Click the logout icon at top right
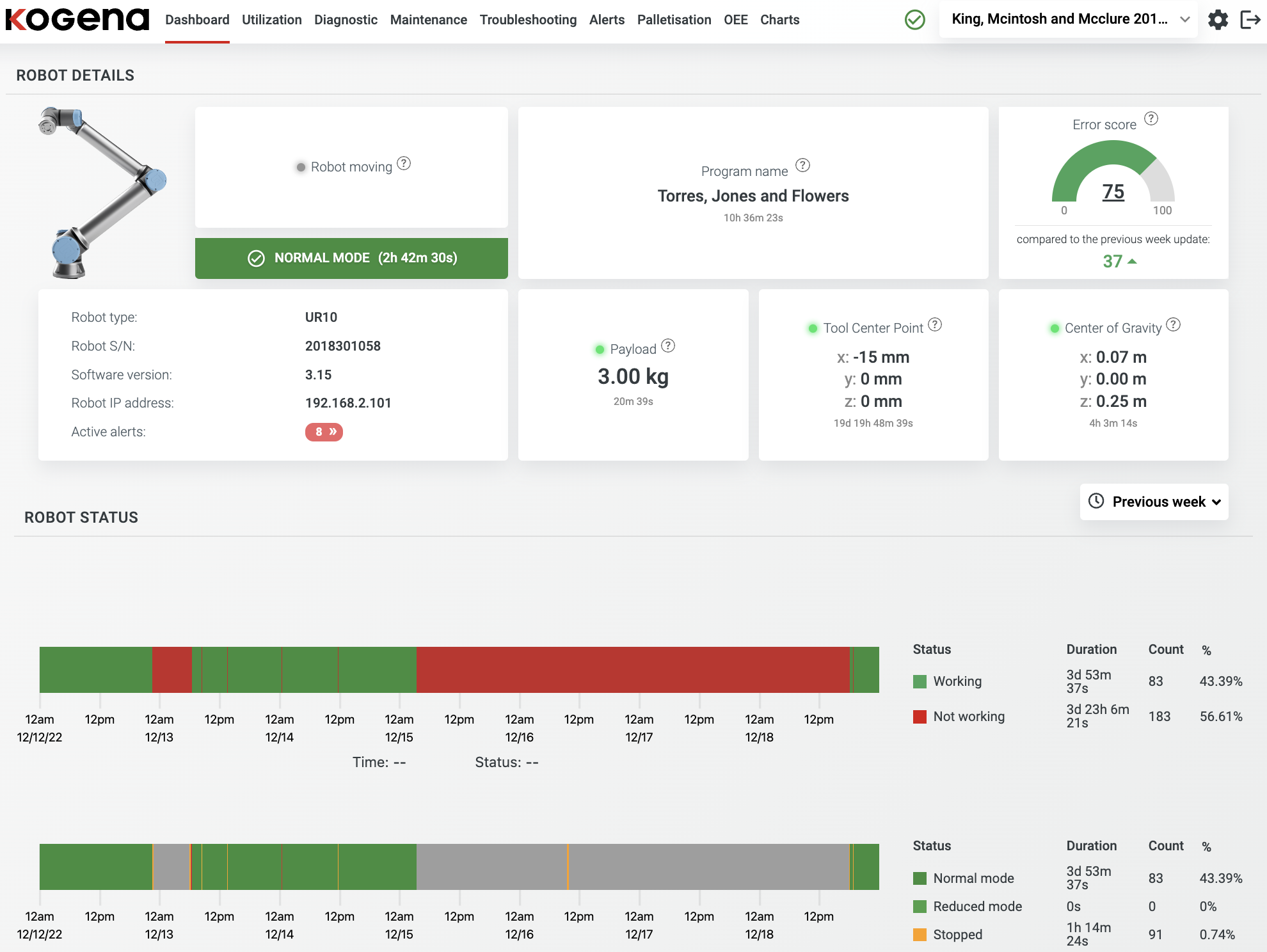 (x=1250, y=20)
